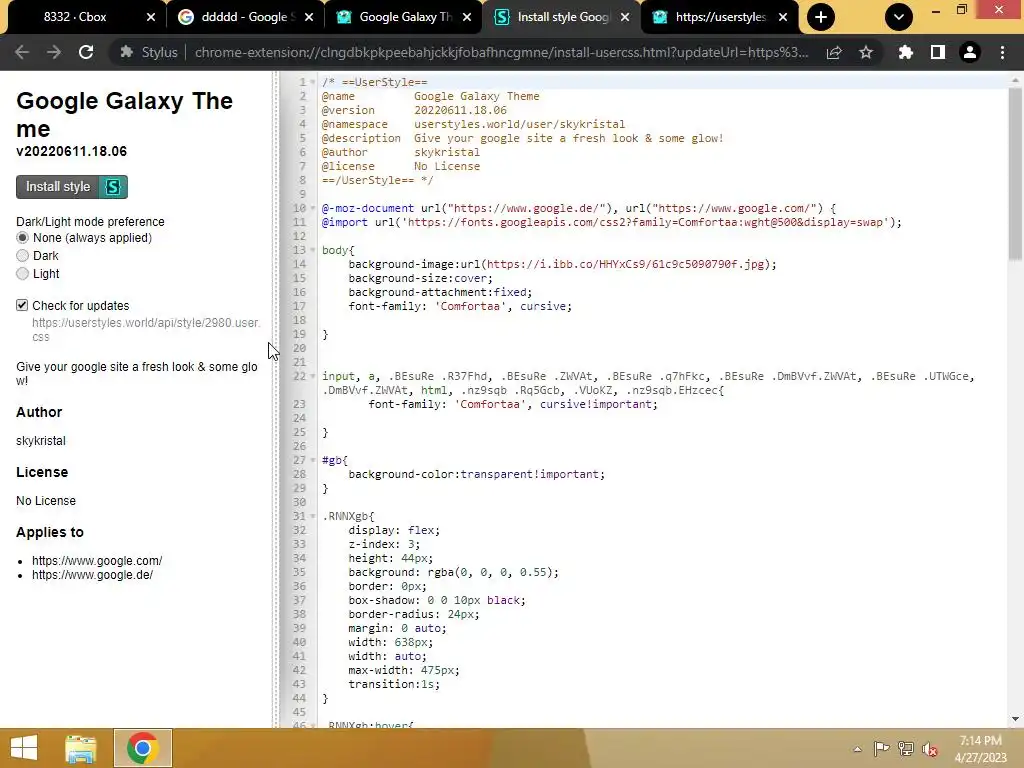Open the Chrome profile menu
This screenshot has height=768, width=1024.
coord(970,52)
